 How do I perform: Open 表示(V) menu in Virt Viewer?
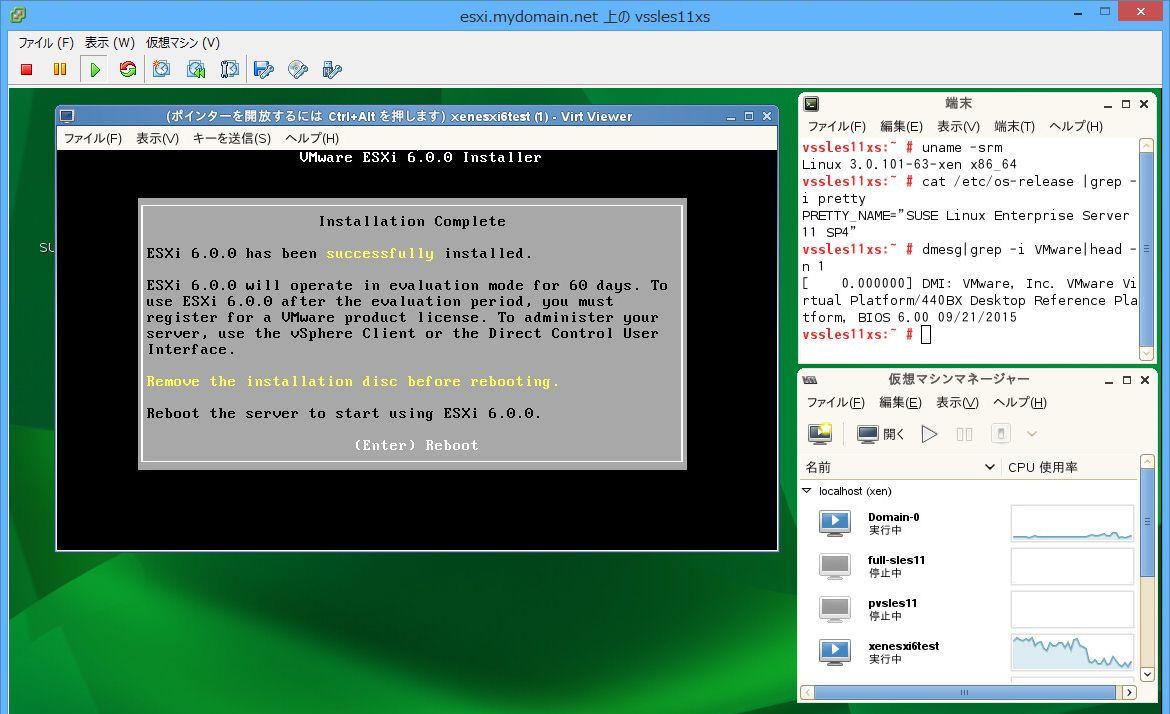pyautogui.click(x=157, y=138)
